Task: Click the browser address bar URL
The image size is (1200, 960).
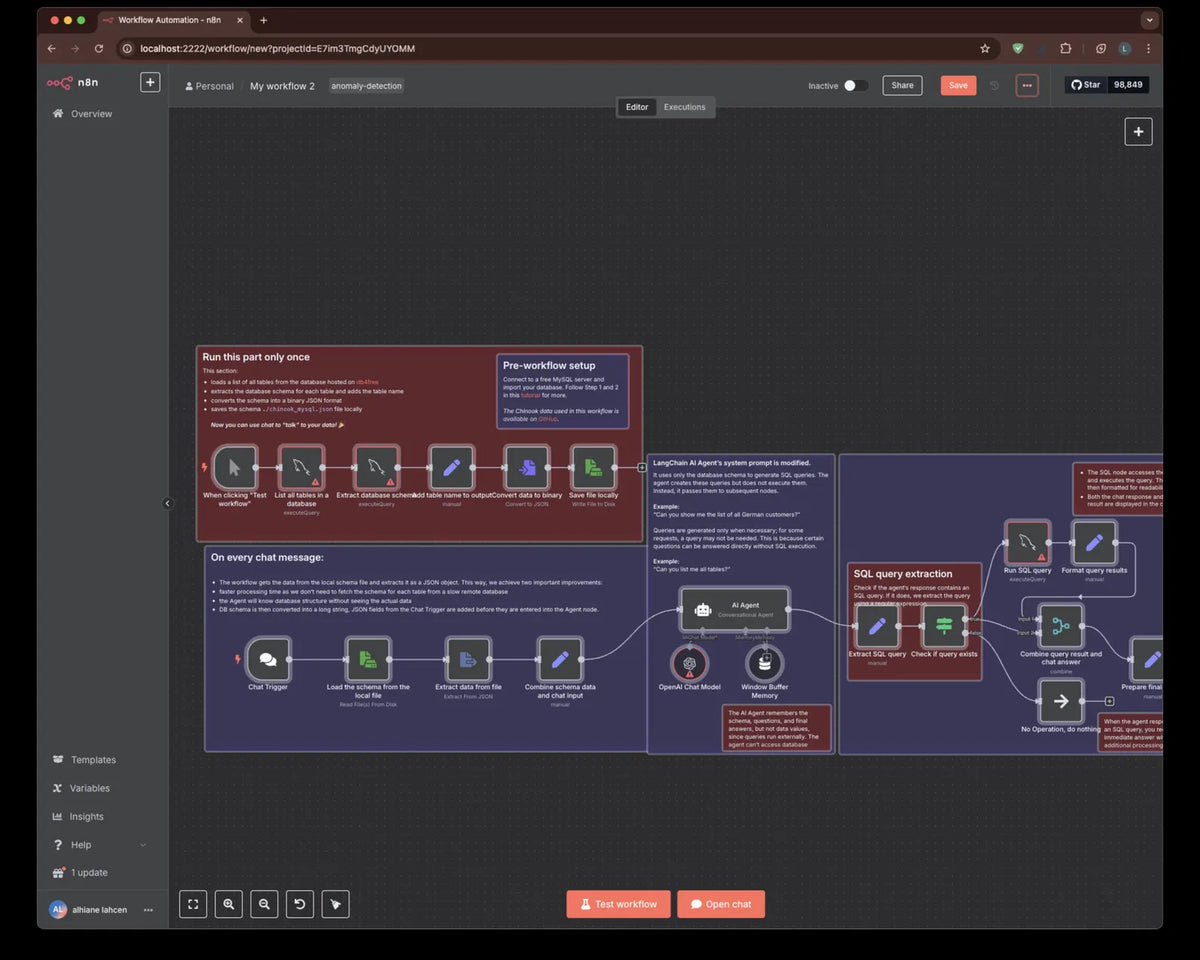Action: pos(278,48)
